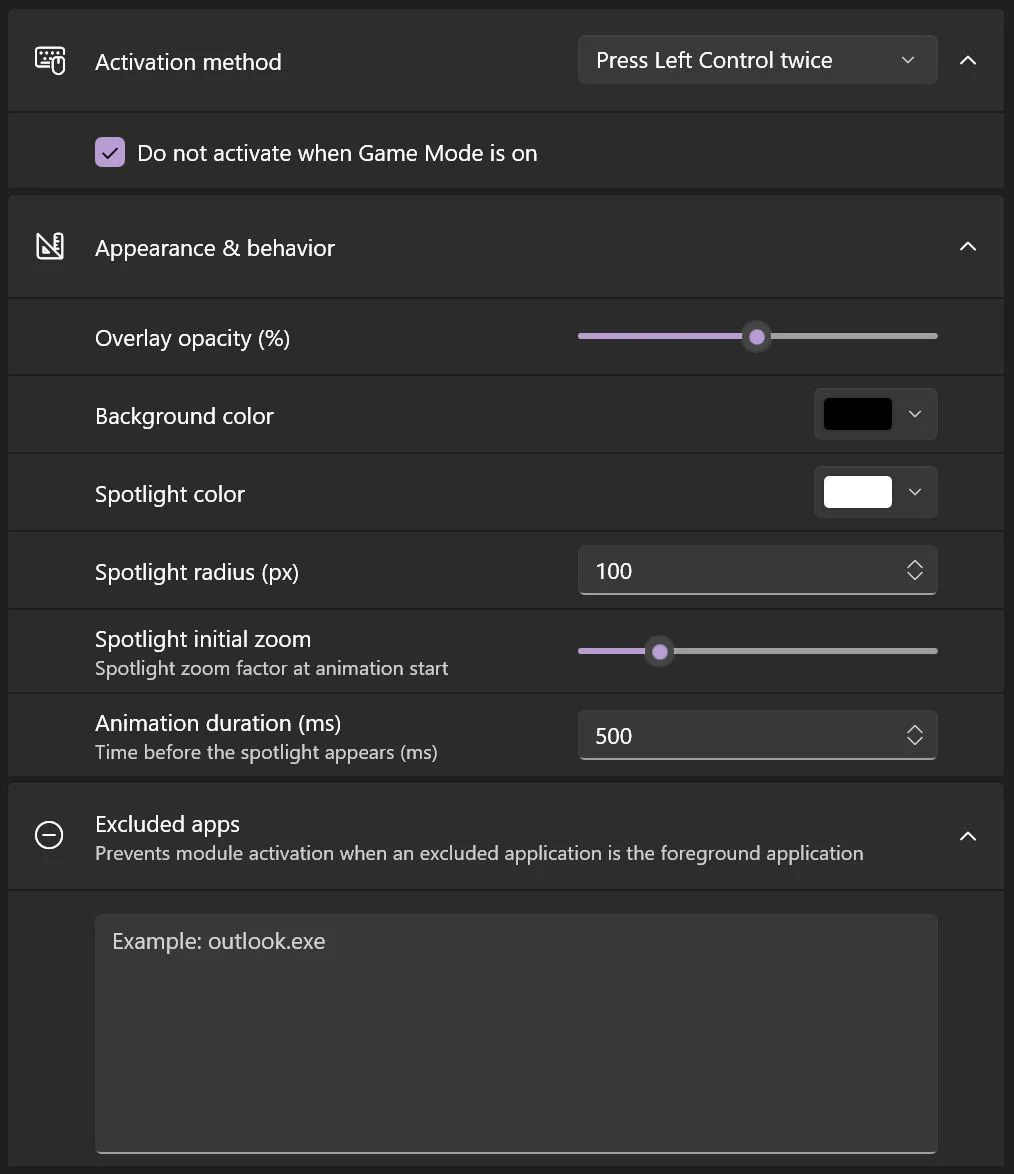Click the Prevents module activation description text
The width and height of the screenshot is (1014, 1174).
pos(479,853)
